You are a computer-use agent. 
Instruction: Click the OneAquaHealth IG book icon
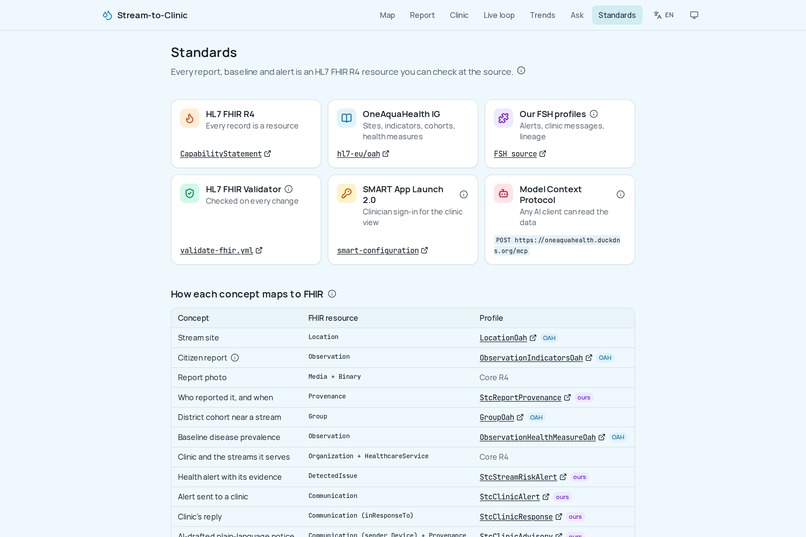point(346,118)
